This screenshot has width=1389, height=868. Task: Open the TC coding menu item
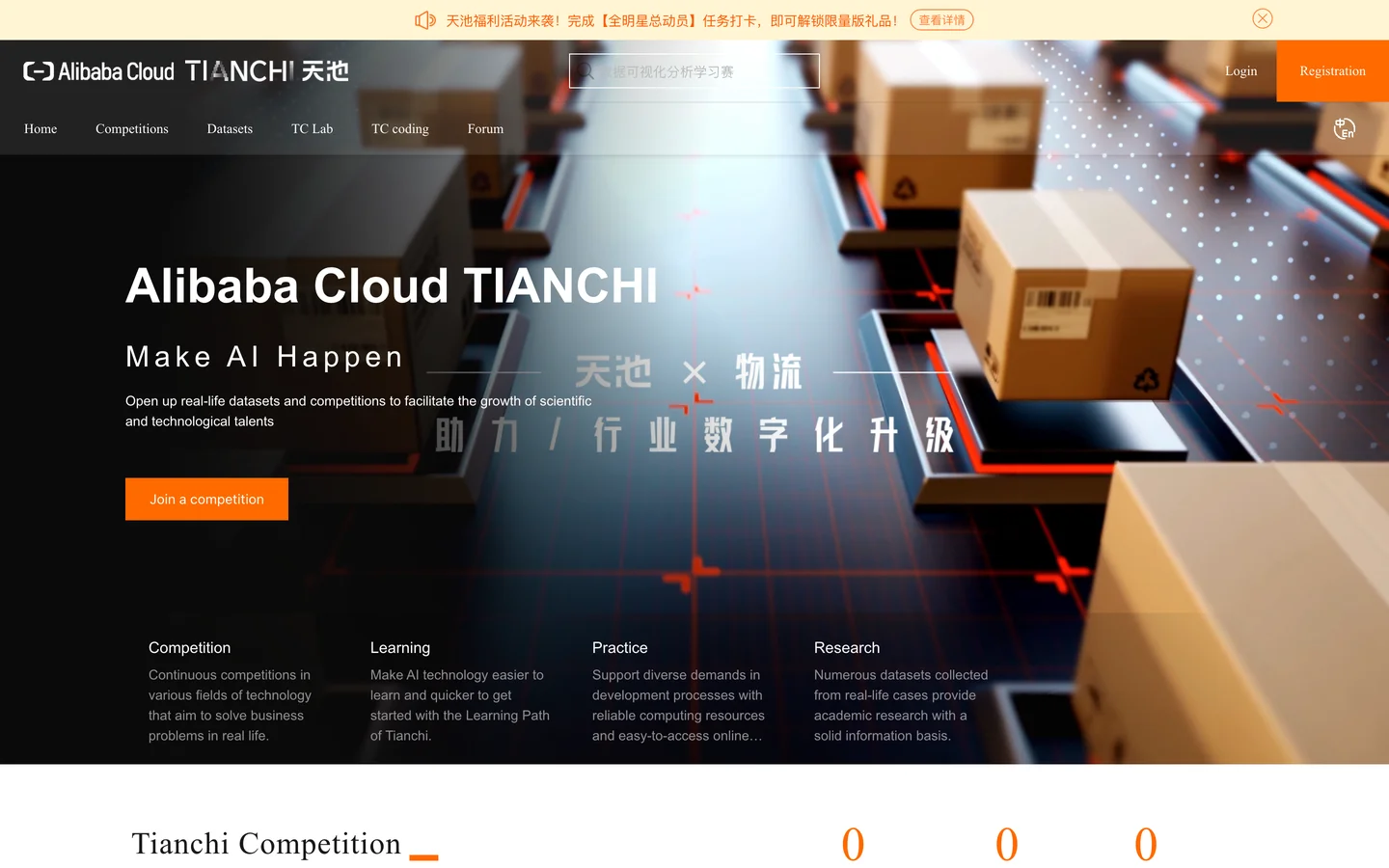click(x=400, y=129)
